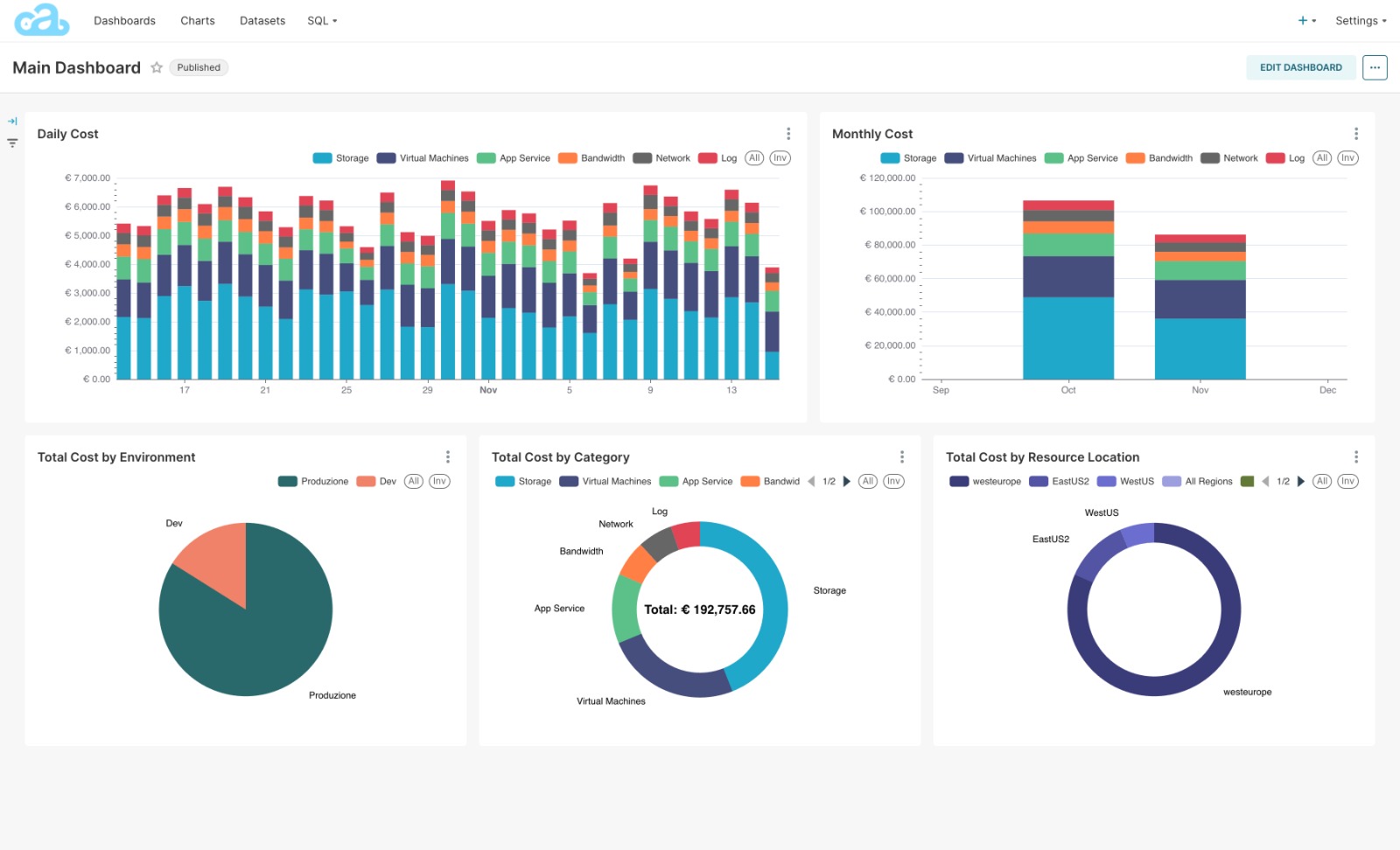The height and width of the screenshot is (850, 1400).
Task: Toggle Network series in Daily Cost legend
Action: click(662, 158)
